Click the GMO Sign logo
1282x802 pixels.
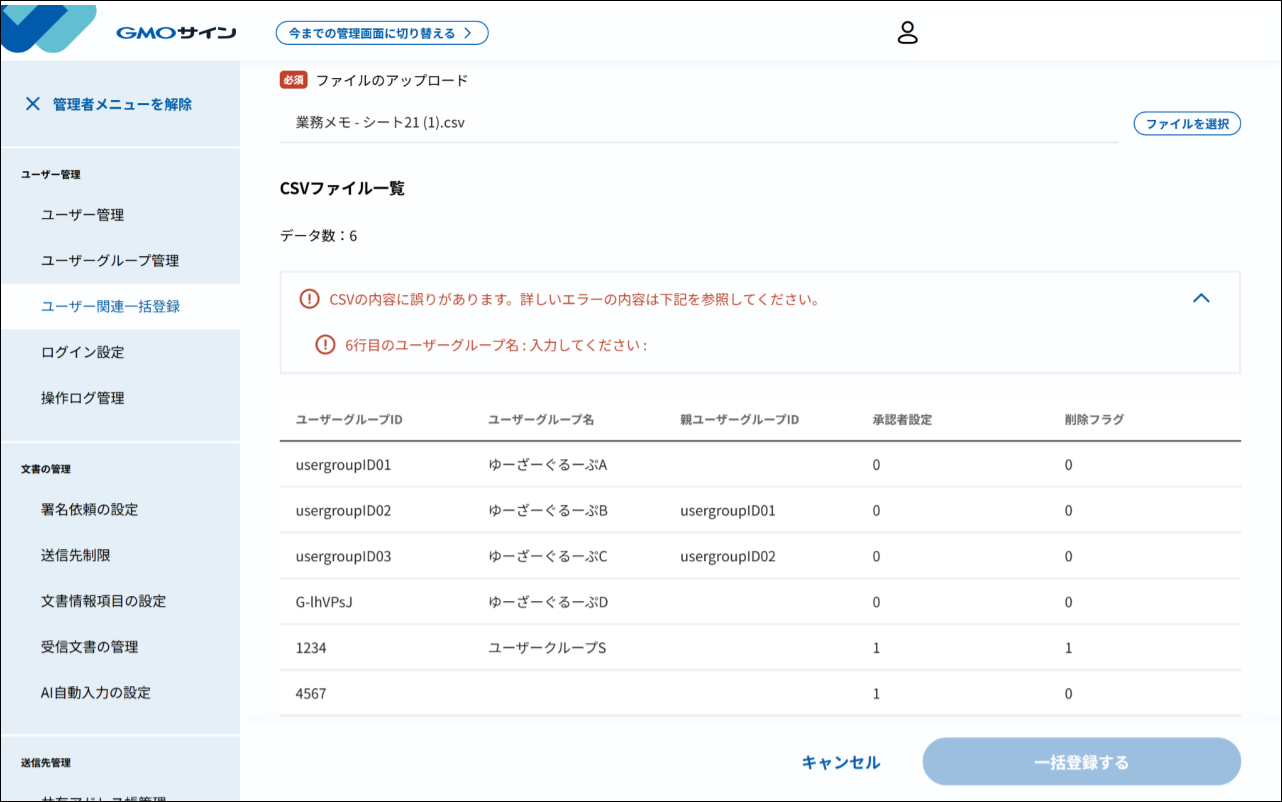[x=176, y=33]
